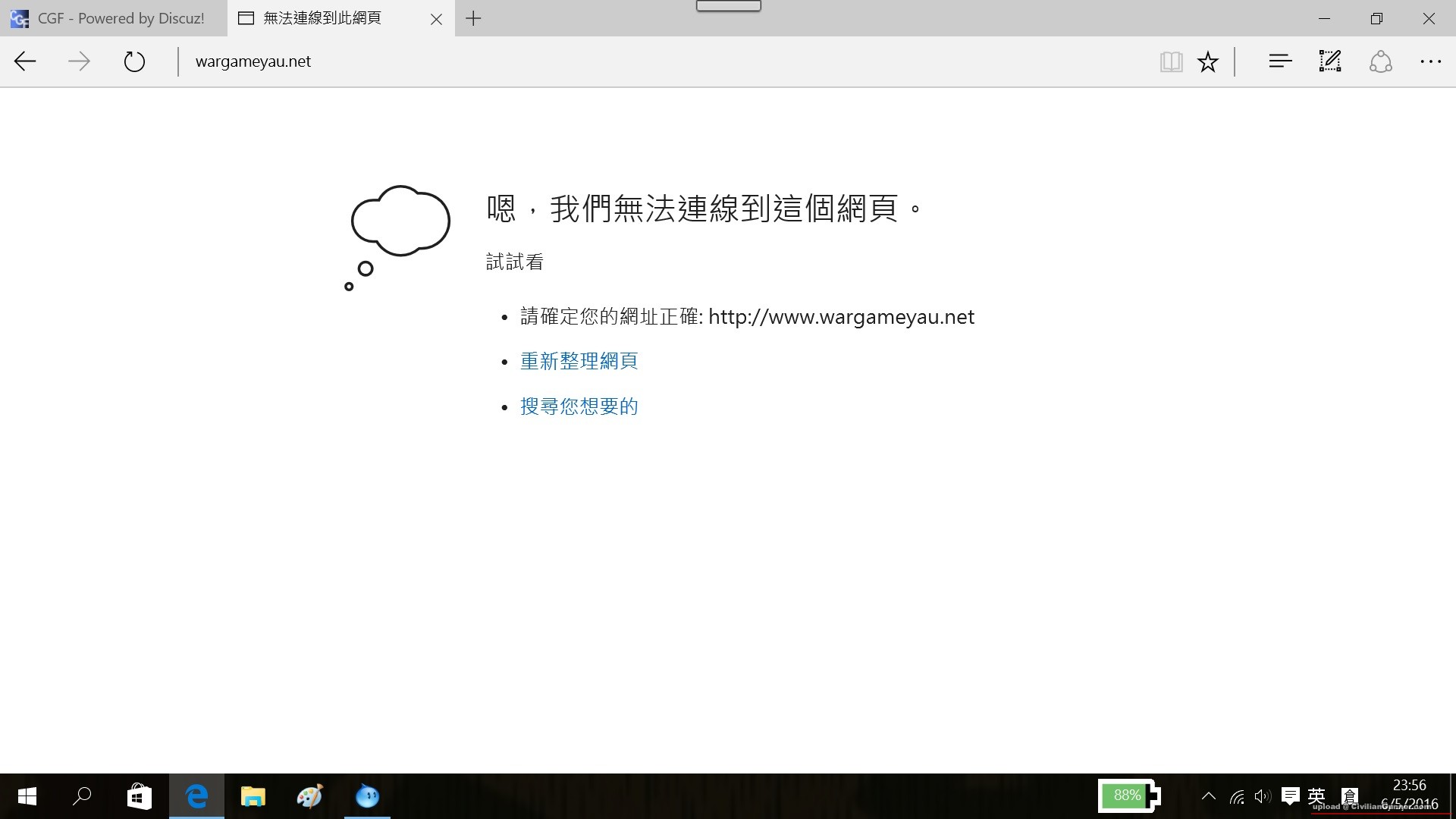1456x819 pixels.
Task: Expand hidden system tray icons chevron
Action: (x=1209, y=796)
